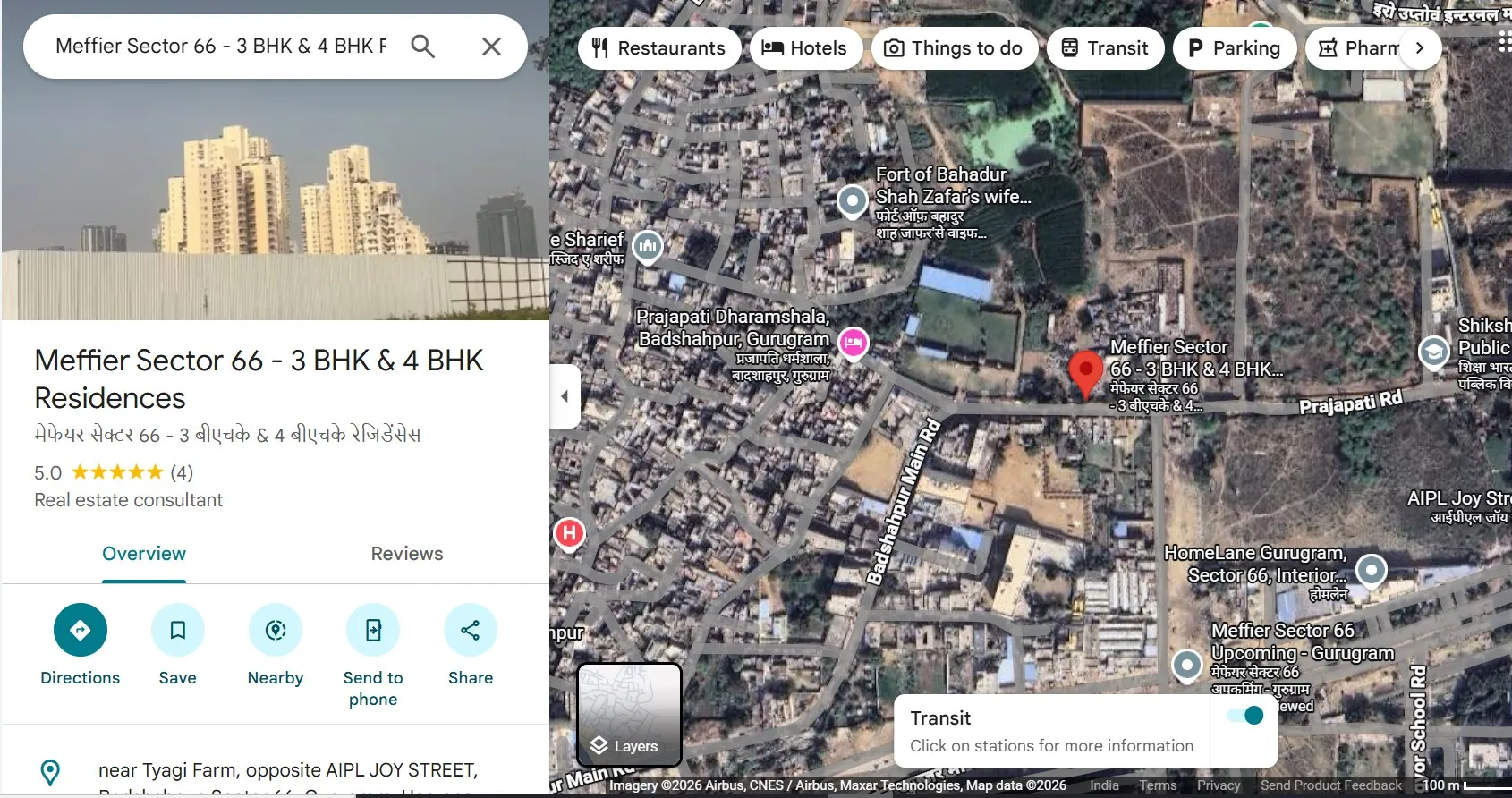Click the red hospital H marker

pos(570,534)
